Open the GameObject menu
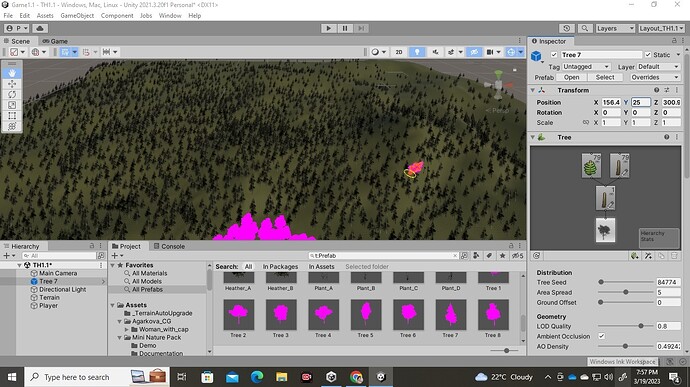The height and width of the screenshot is (387, 690). (77, 15)
